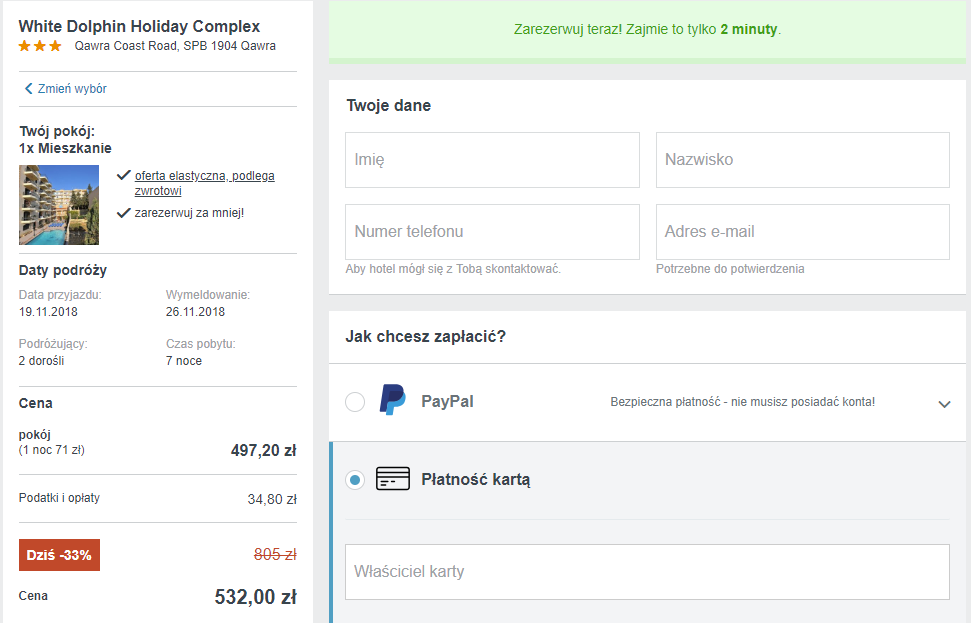Image resolution: width=971 pixels, height=623 pixels.
Task: Focus the Adres e-mail field
Action: click(x=803, y=232)
